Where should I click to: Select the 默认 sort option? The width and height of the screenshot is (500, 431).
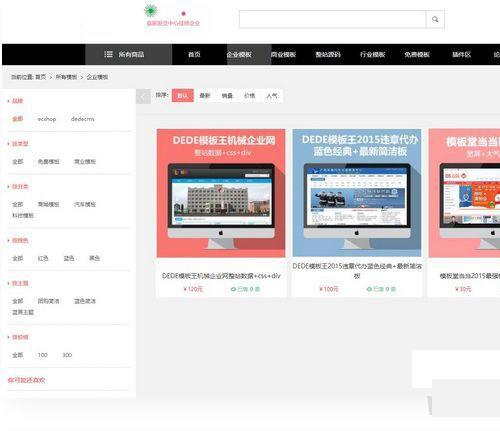tap(183, 96)
